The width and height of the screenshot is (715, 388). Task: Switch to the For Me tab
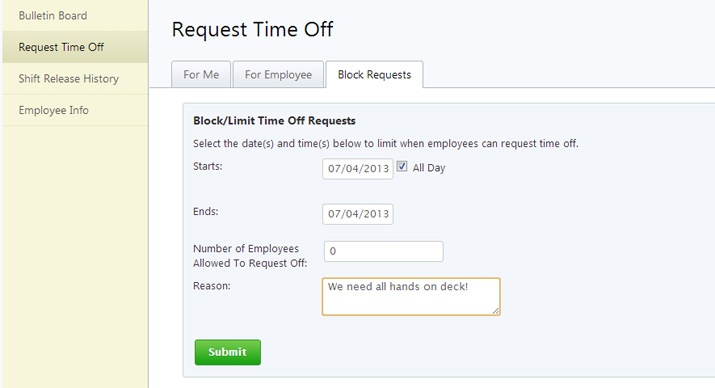[201, 74]
